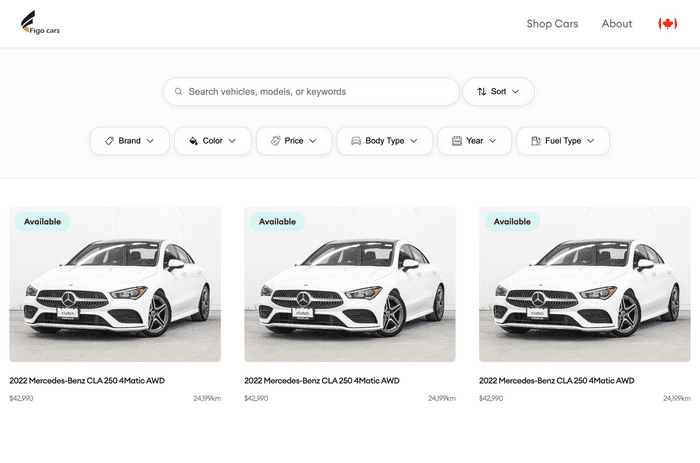Click the Year calendar icon
The image size is (700, 463).
[x=457, y=141]
